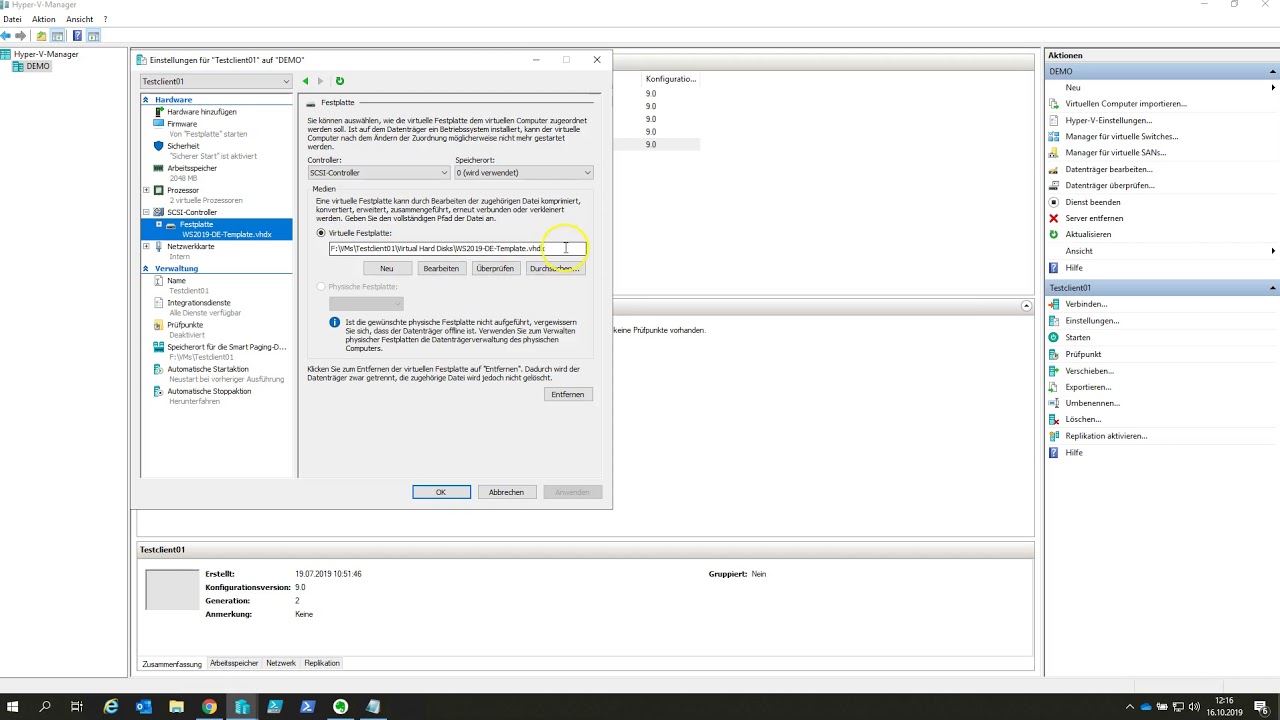Click Virtuellen Computer importieren action
Screen dimensions: 1280x720
(x=1126, y=104)
